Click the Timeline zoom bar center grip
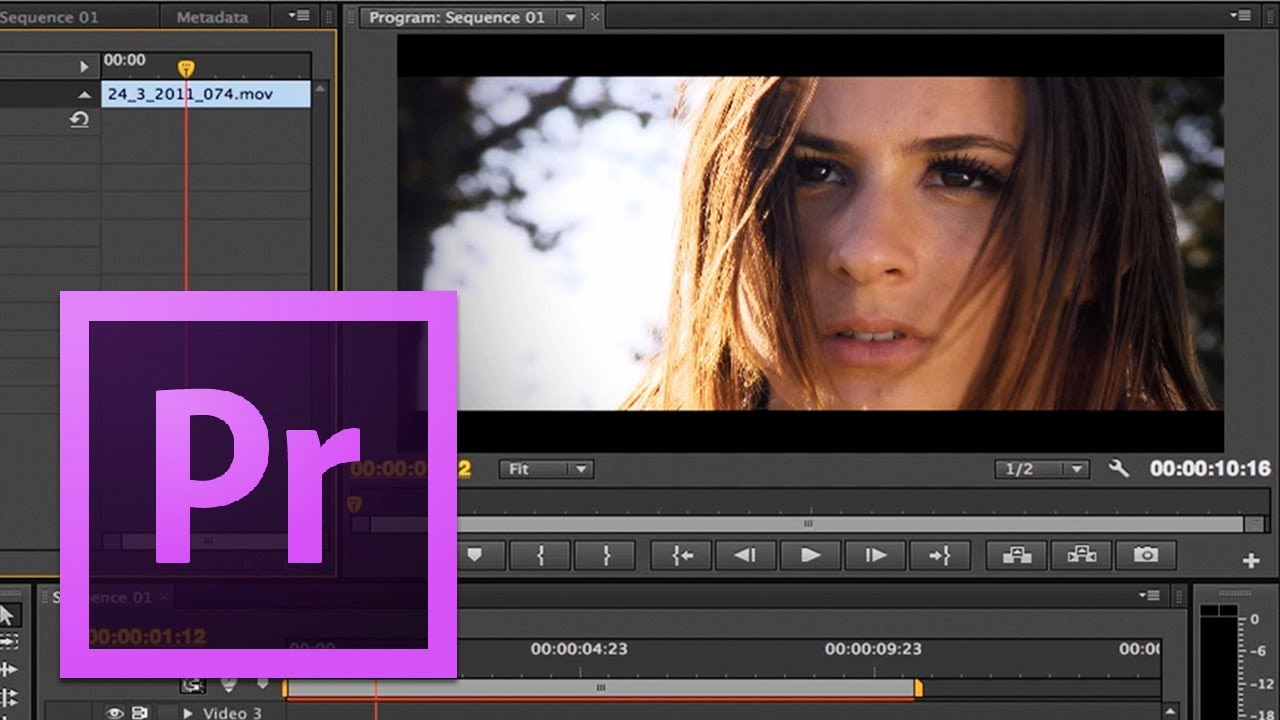The image size is (1280, 720). pyautogui.click(x=601, y=688)
